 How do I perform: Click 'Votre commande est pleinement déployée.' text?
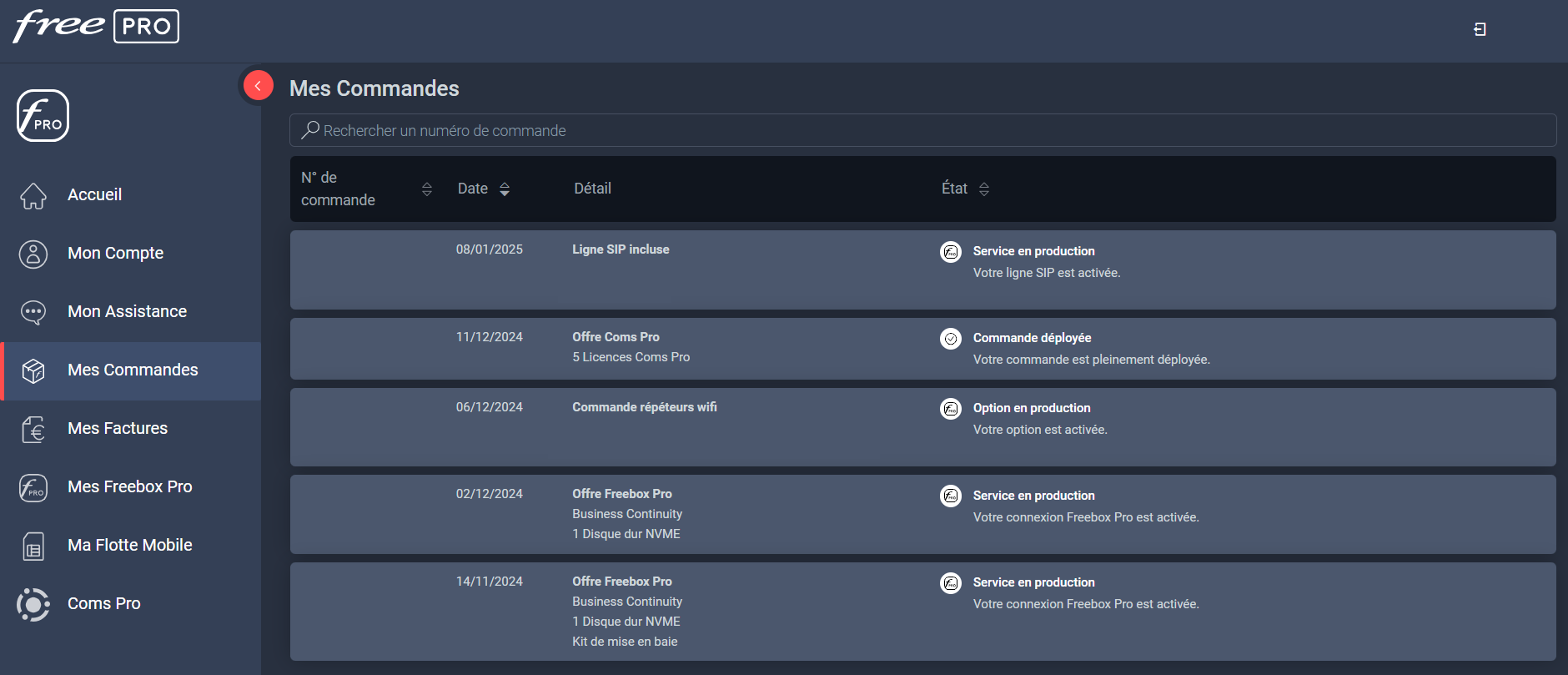click(x=1092, y=360)
